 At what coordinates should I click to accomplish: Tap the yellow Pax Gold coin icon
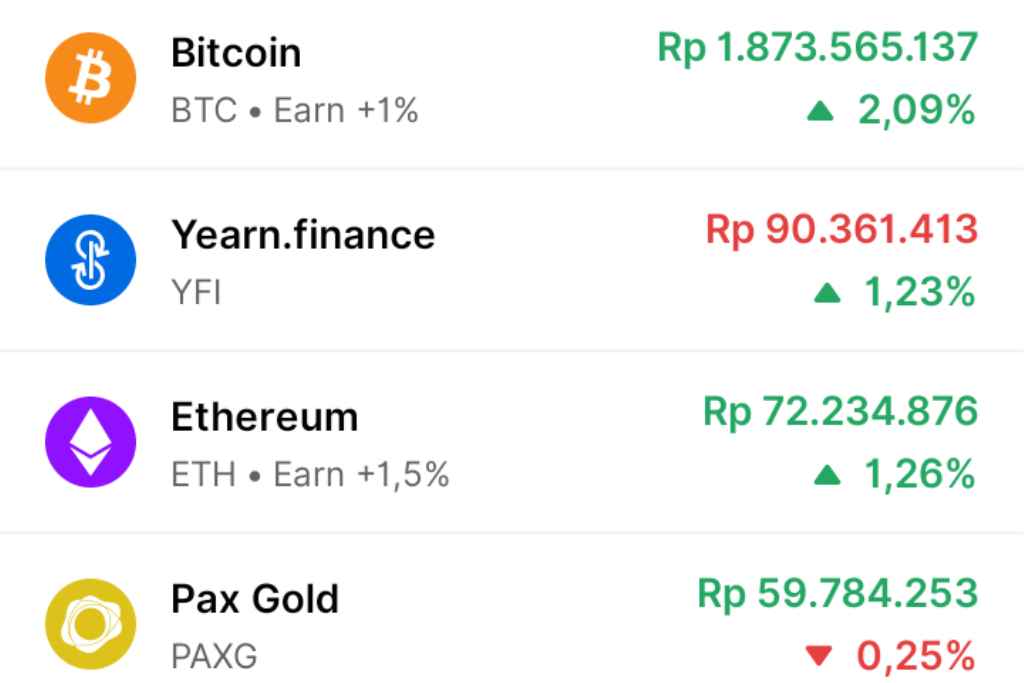[x=90, y=625]
